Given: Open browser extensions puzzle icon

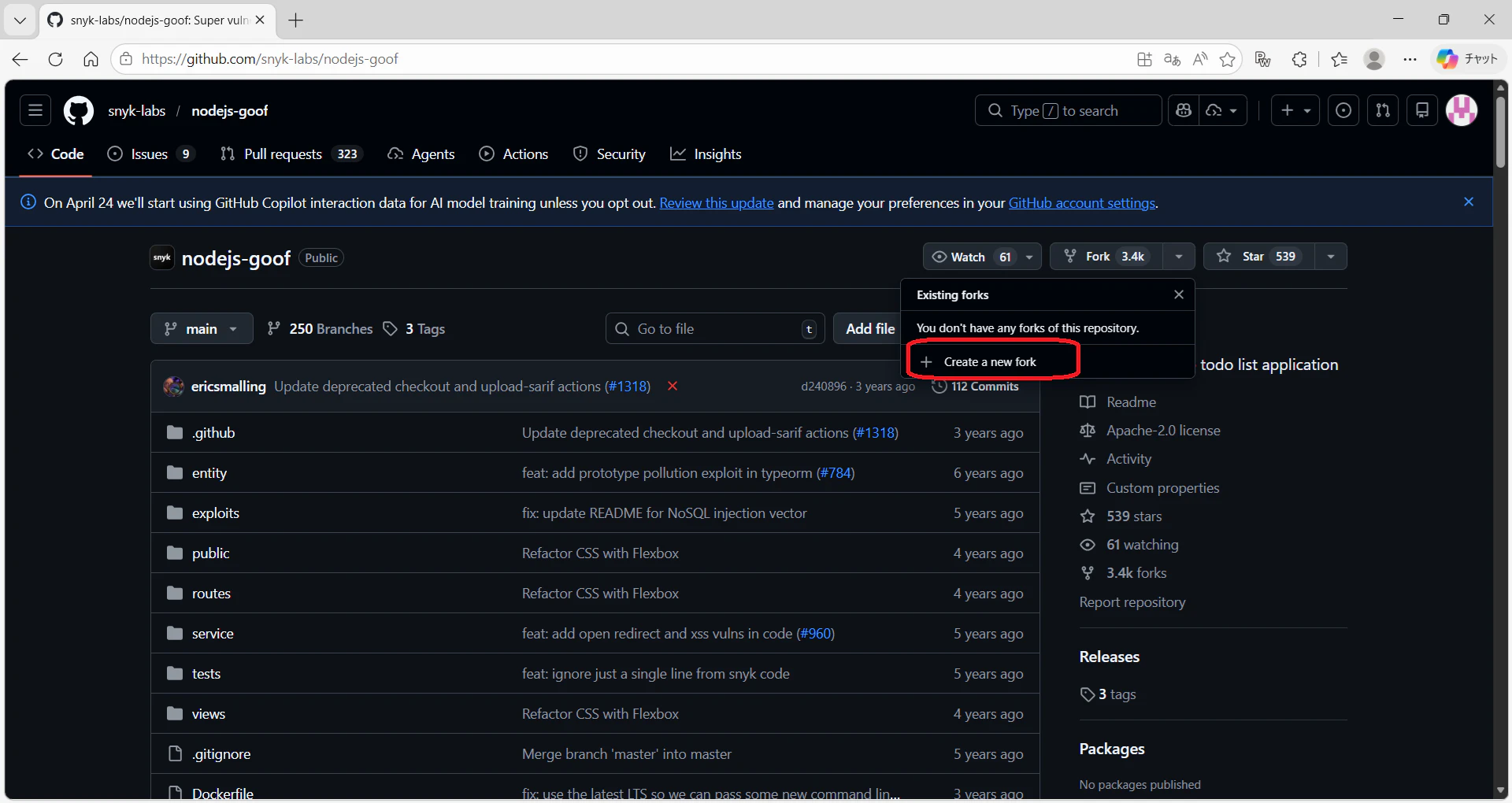Looking at the screenshot, I should 1299,59.
